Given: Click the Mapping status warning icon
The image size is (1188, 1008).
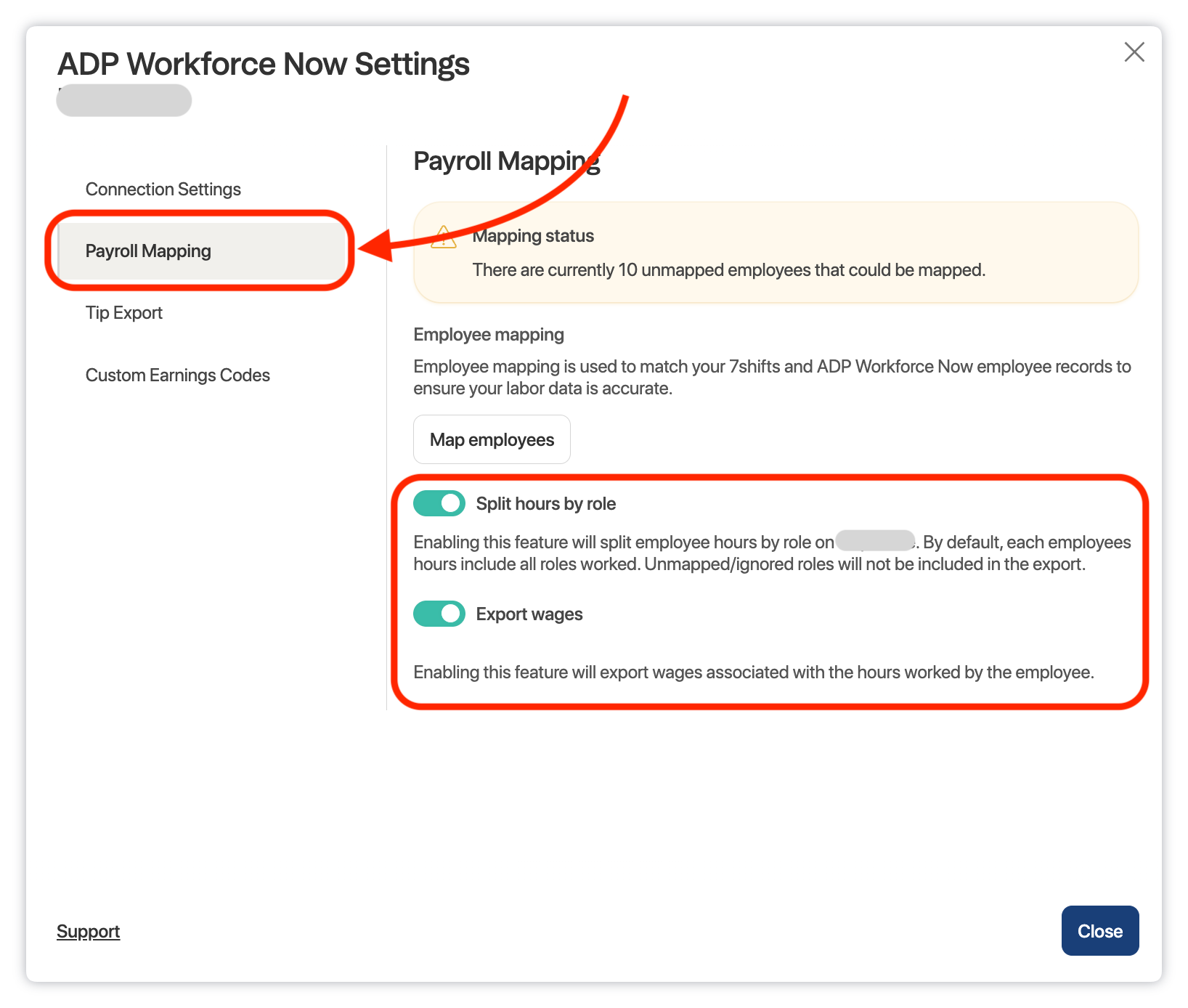Looking at the screenshot, I should 444,237.
